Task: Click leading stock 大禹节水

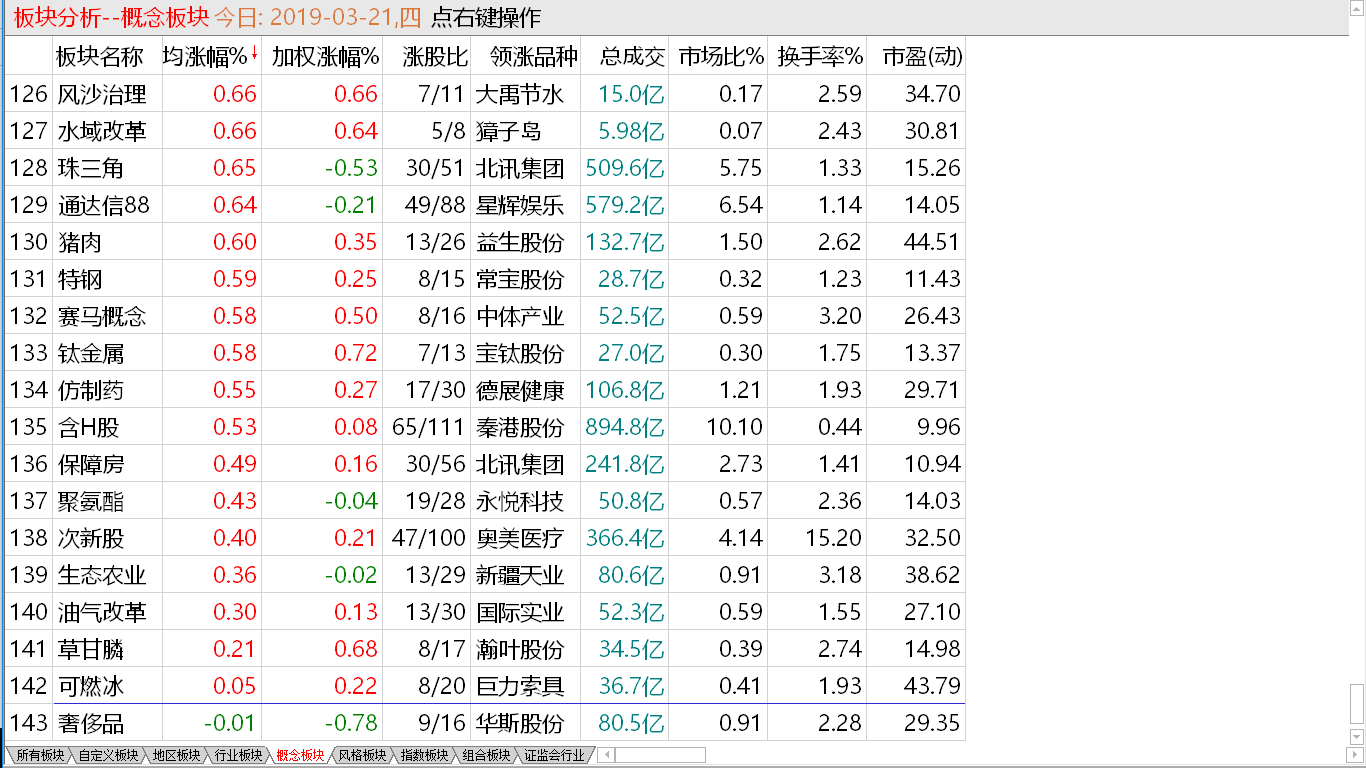Action: (x=520, y=94)
